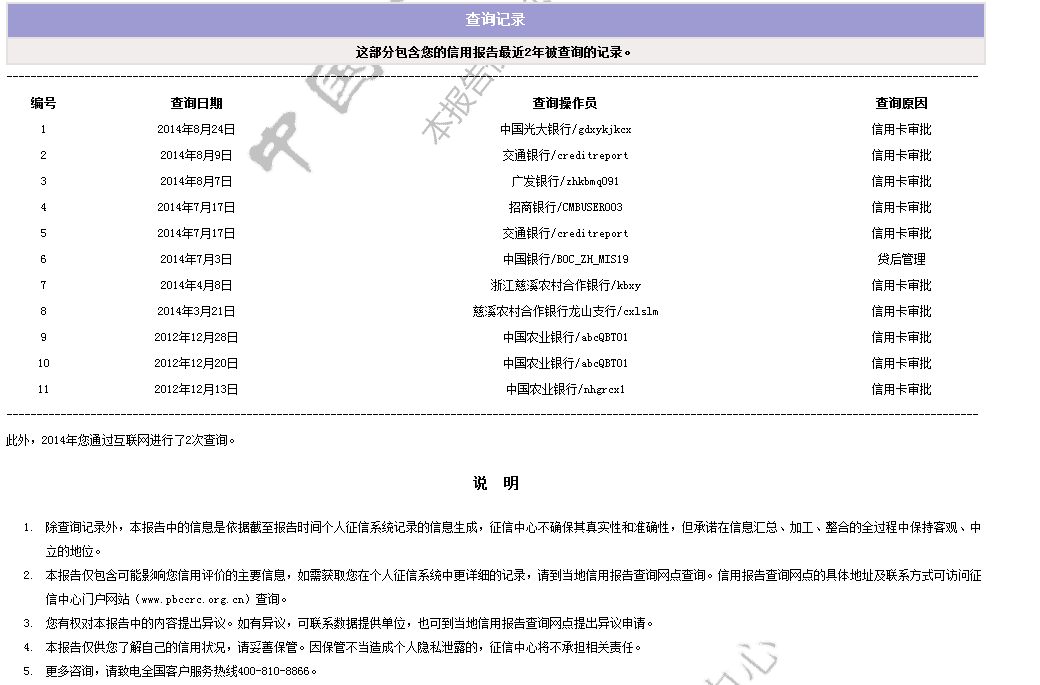The image size is (1040, 685).
Task: Select operator 广发银行/zhkbmq091
Action: 565,181
